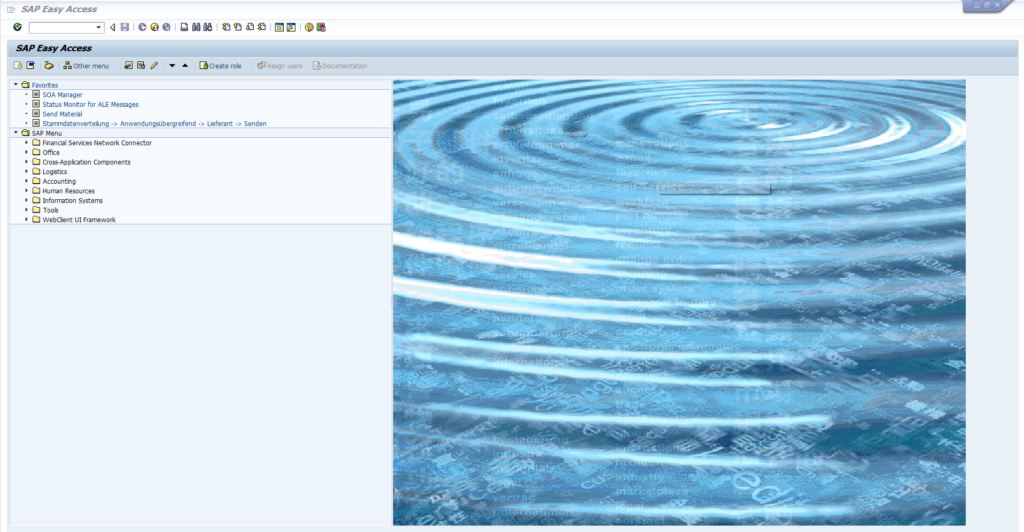The height and width of the screenshot is (532, 1024).
Task: Click the yellow Help question mark icon
Action: [x=309, y=27]
